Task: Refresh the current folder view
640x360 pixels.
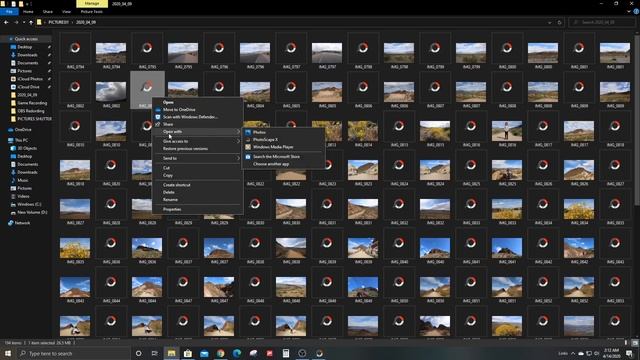Action: [560, 22]
